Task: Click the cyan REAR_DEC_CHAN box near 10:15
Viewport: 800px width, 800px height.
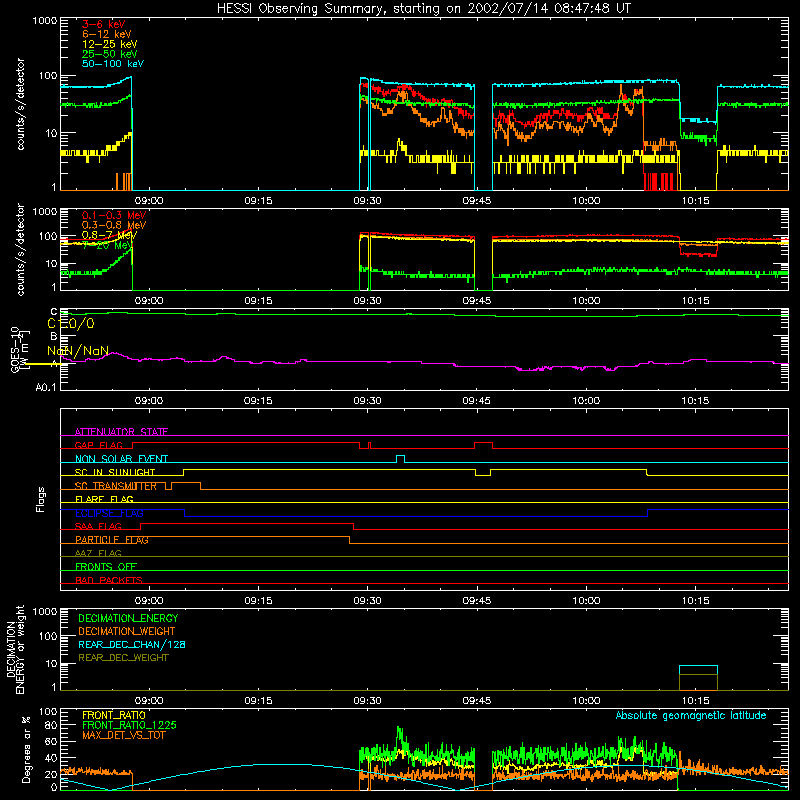Action: (698, 670)
